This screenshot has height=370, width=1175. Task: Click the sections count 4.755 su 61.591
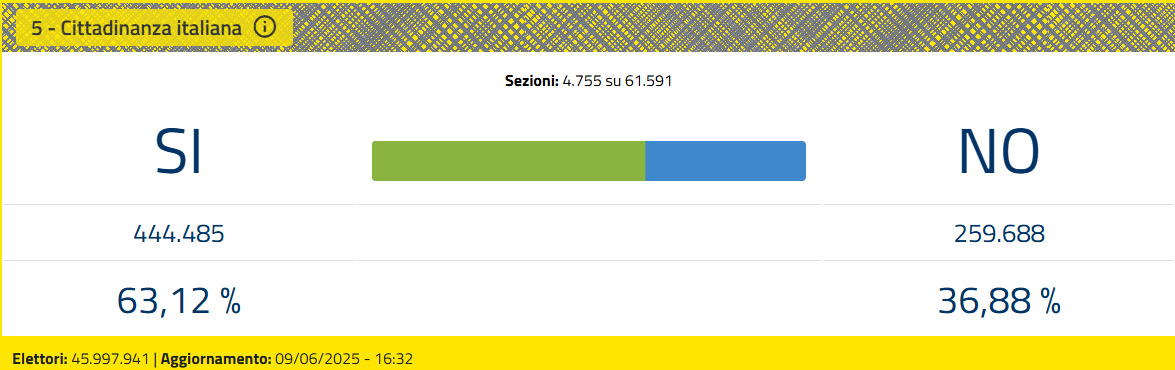click(617, 81)
